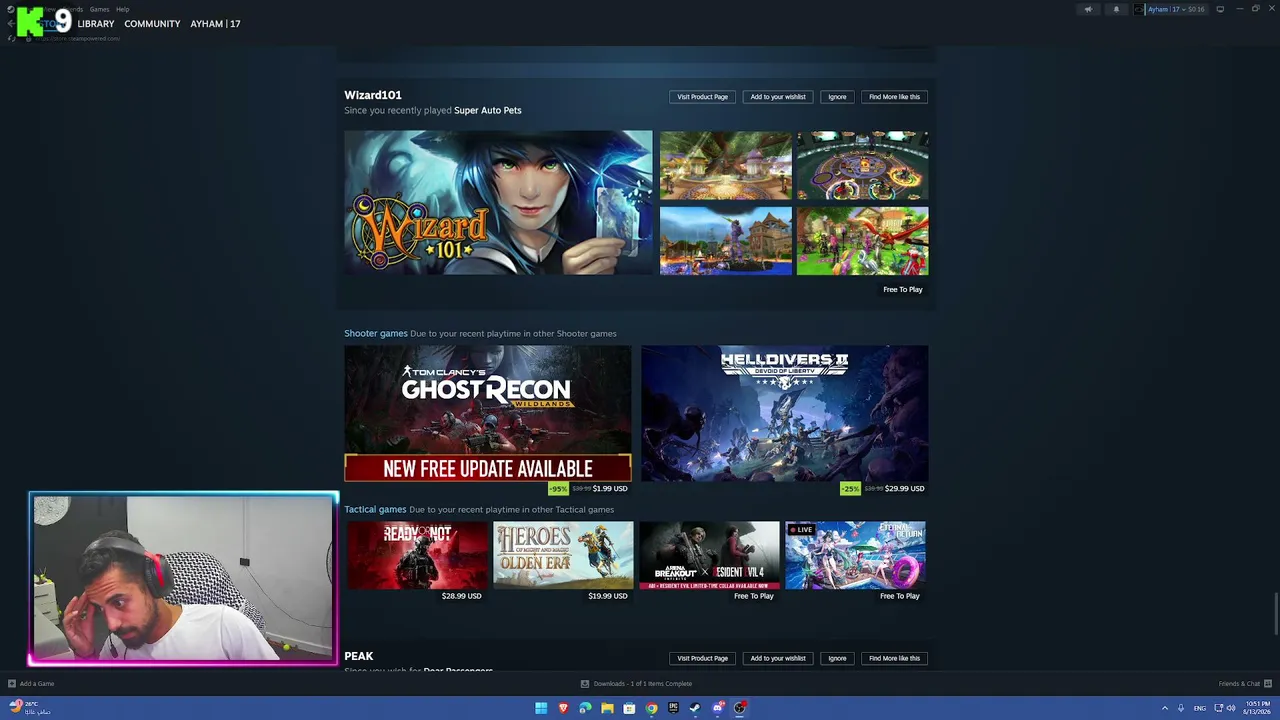Open Arena Breakout Resident Evil capsule
The height and width of the screenshot is (720, 1280).
709,555
